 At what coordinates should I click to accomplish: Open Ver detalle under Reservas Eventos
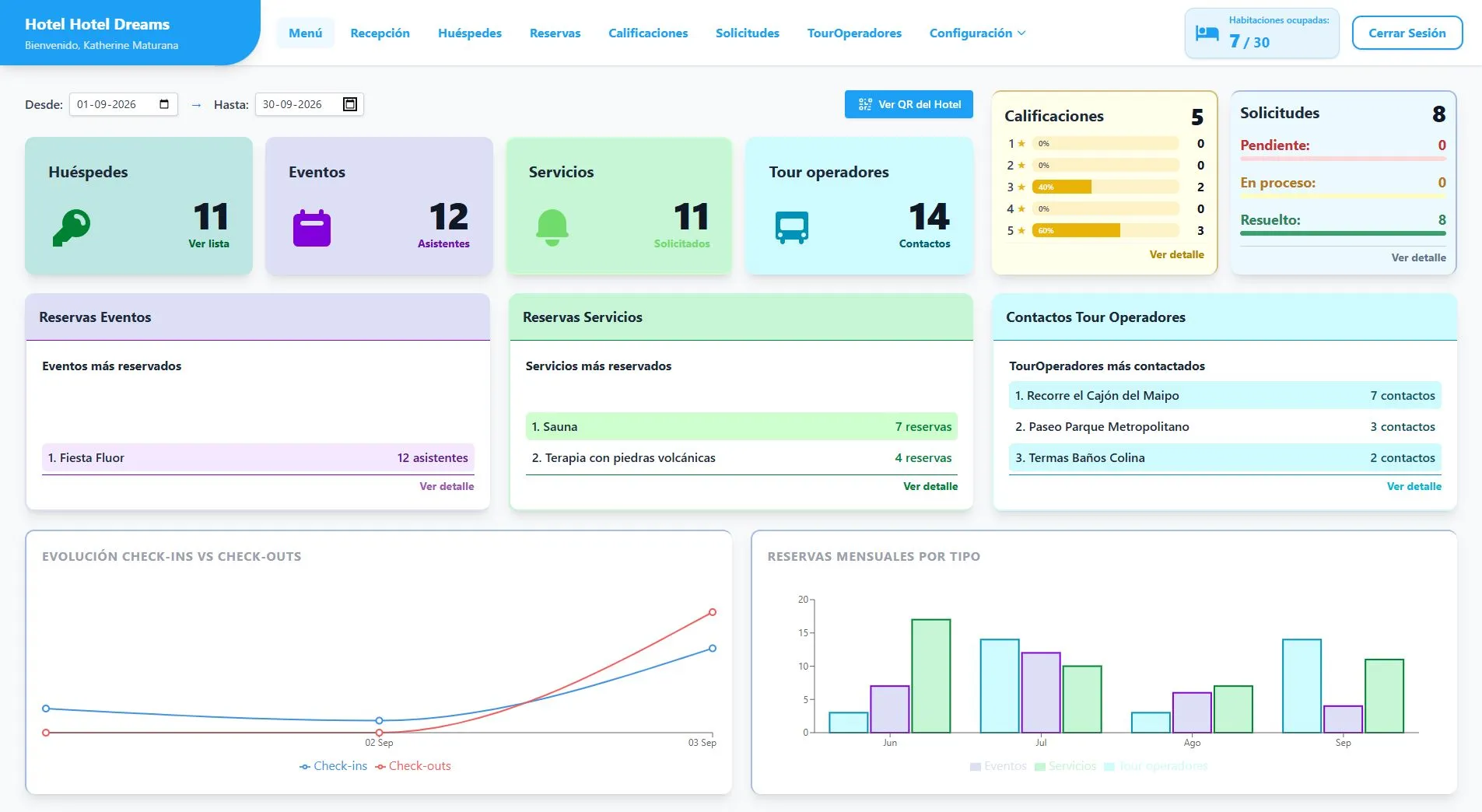[447, 486]
